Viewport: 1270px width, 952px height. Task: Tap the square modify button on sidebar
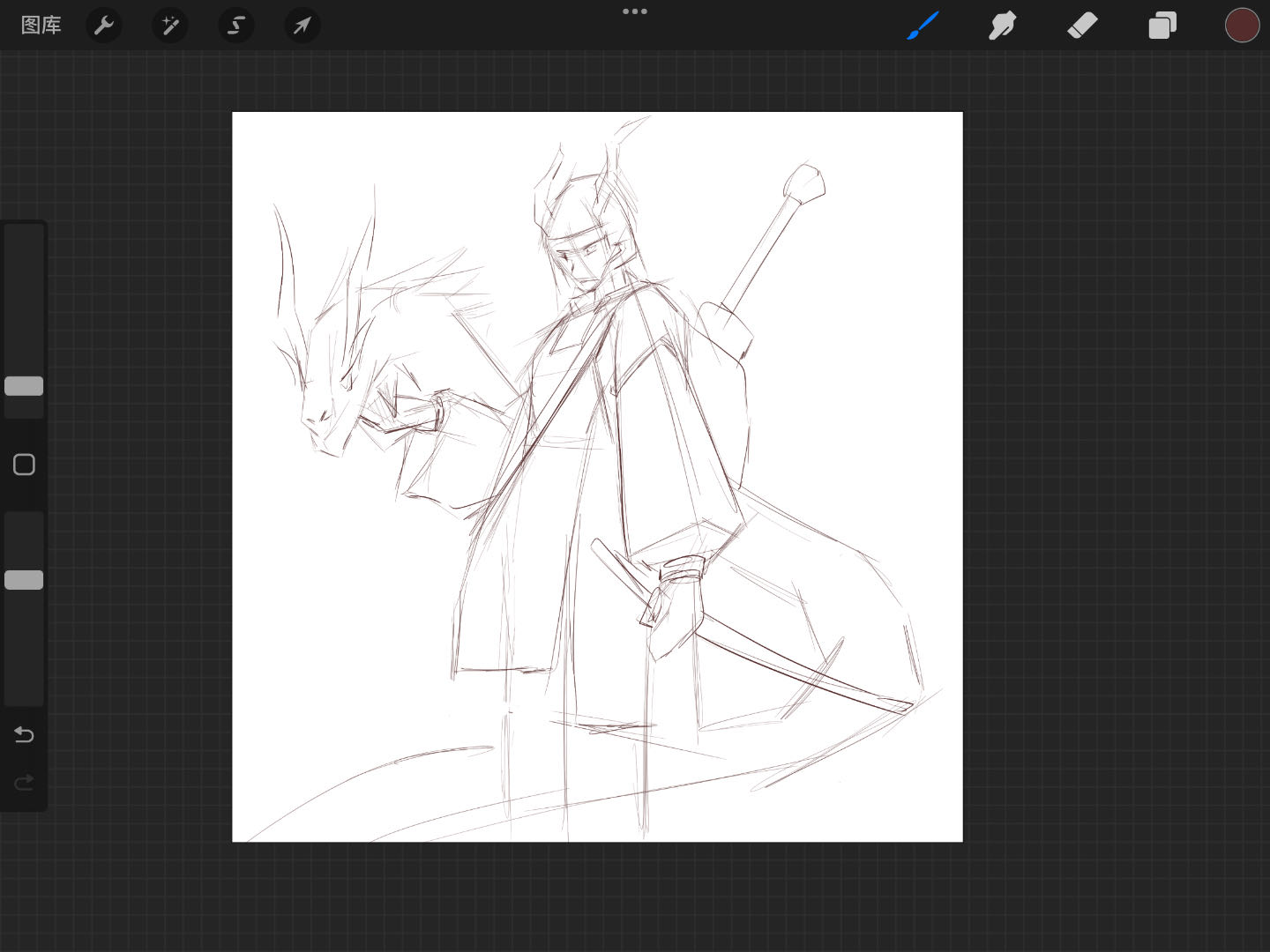coord(24,465)
